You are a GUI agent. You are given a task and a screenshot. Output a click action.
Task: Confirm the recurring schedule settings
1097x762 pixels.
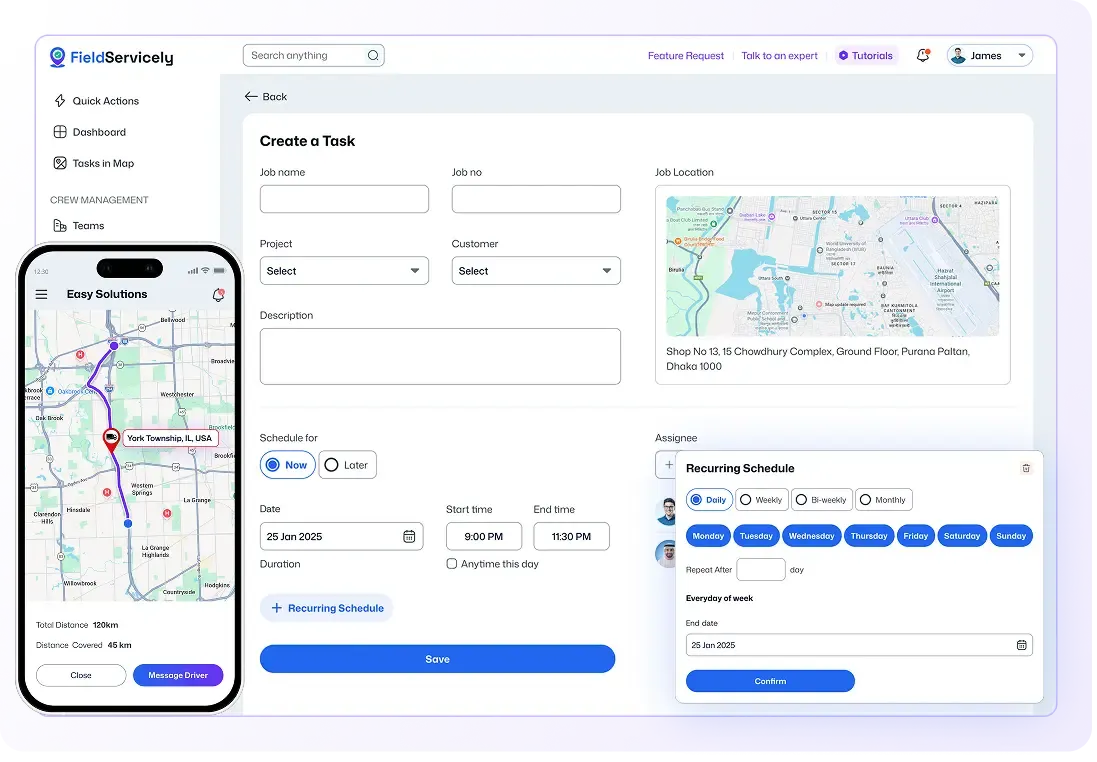[x=769, y=681]
